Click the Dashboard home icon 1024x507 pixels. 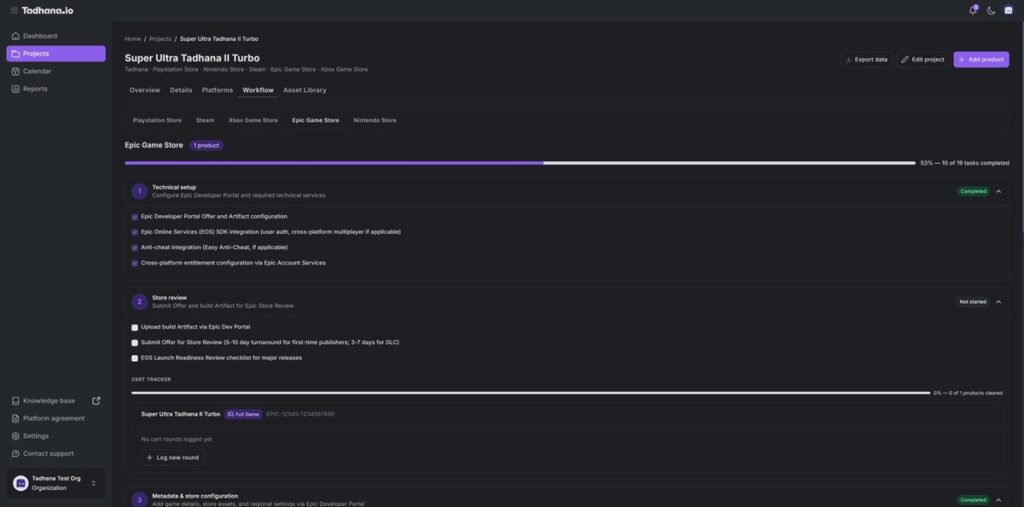(x=16, y=36)
